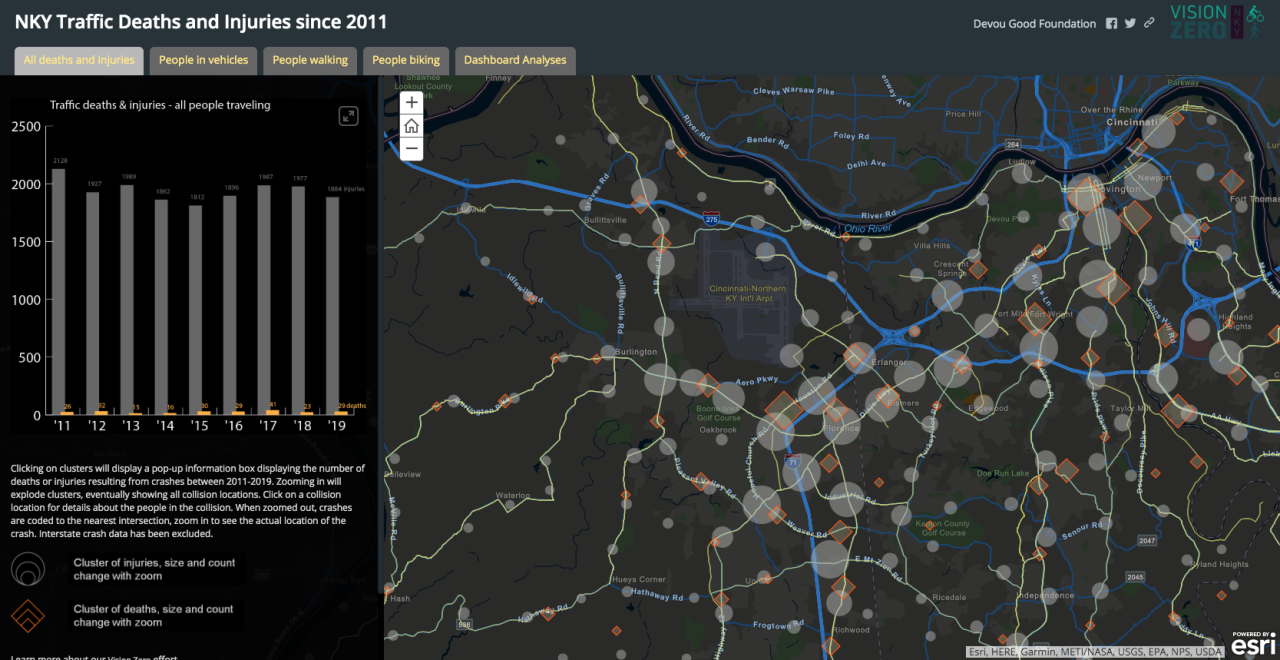Click the zoom-in plus control on the map
This screenshot has width=1280, height=660.
tap(411, 101)
